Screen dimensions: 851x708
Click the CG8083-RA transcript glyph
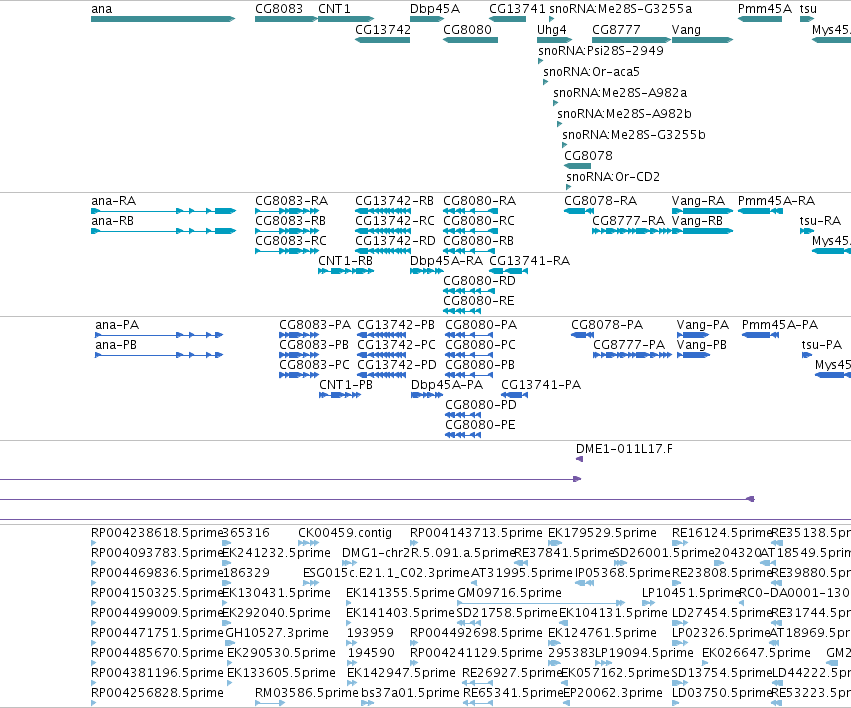click(x=287, y=211)
